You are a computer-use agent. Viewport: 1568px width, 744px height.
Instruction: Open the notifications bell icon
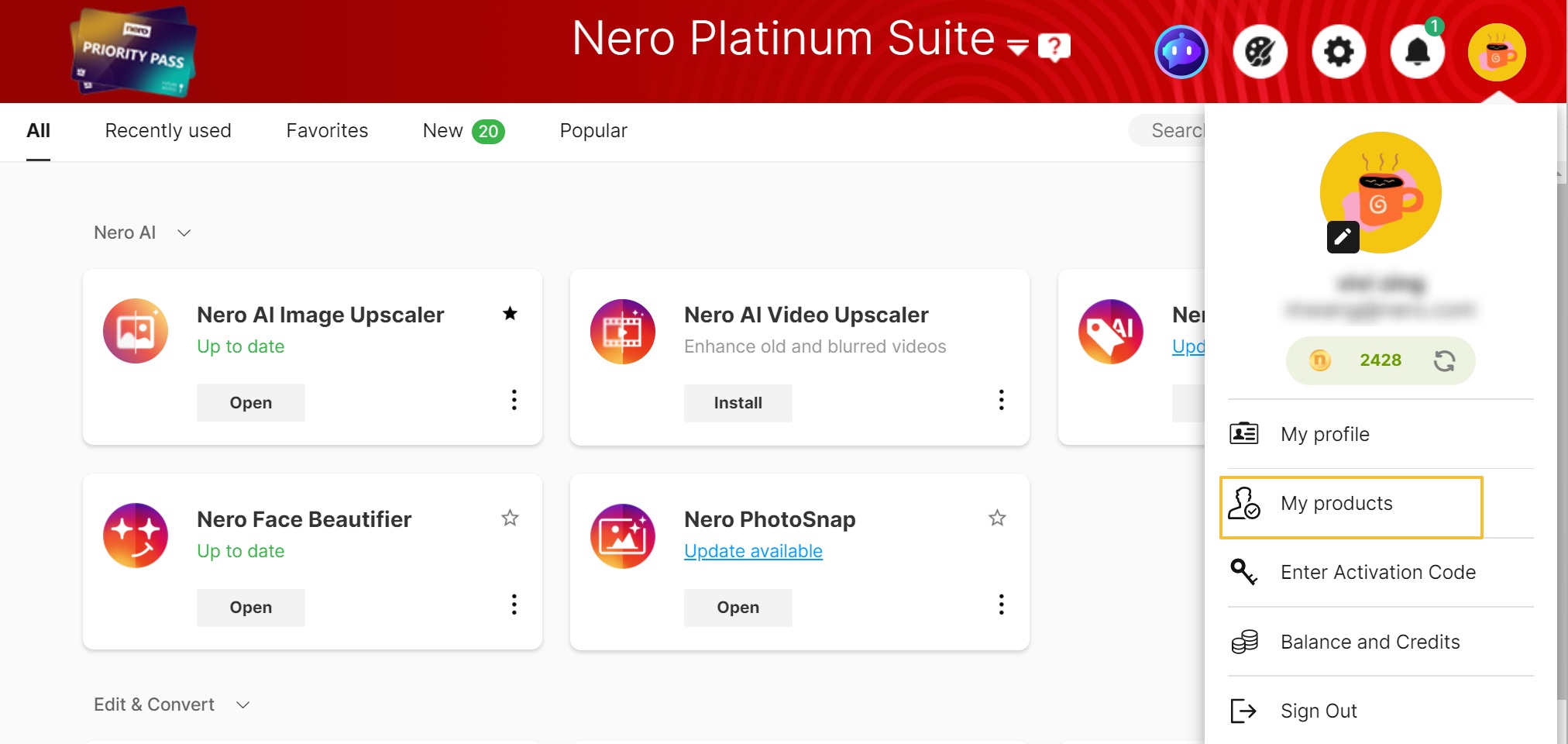[x=1418, y=52]
